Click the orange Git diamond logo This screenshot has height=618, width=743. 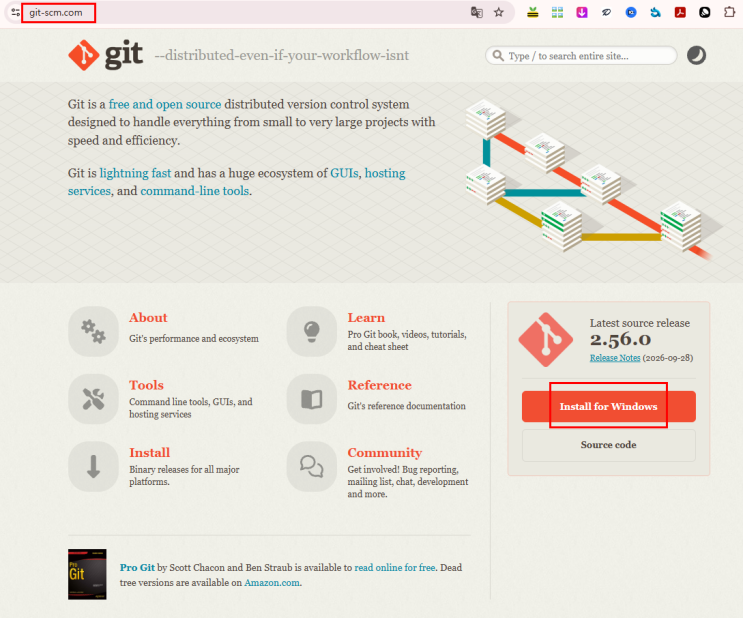pyautogui.click(x=84, y=55)
